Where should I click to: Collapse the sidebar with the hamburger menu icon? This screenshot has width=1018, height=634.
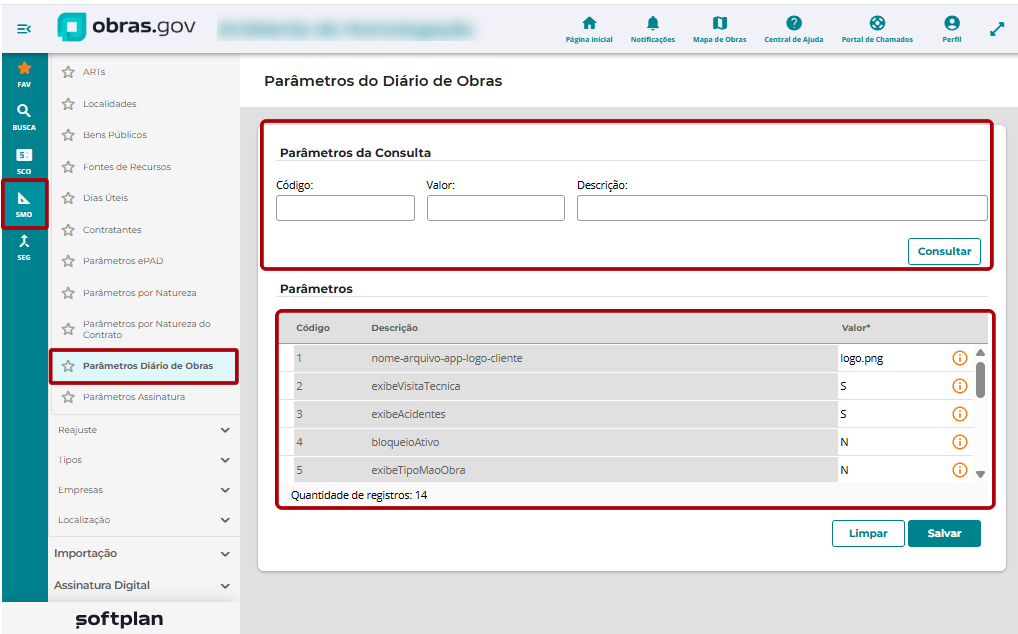[x=24, y=29]
